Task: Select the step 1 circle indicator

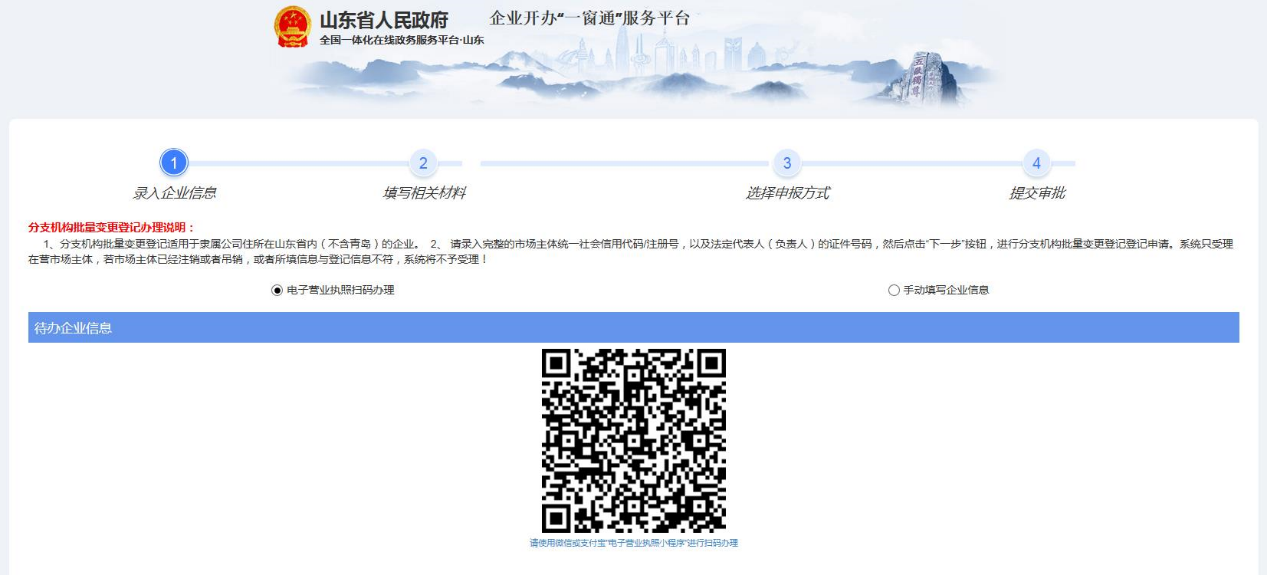Action: point(174,163)
